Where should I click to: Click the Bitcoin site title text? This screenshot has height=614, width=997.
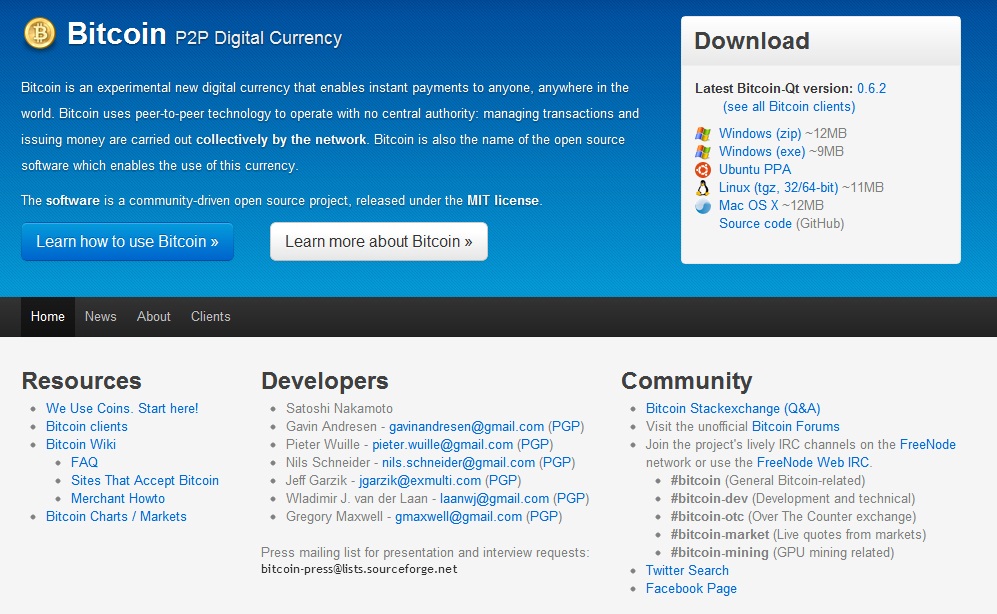tap(116, 33)
